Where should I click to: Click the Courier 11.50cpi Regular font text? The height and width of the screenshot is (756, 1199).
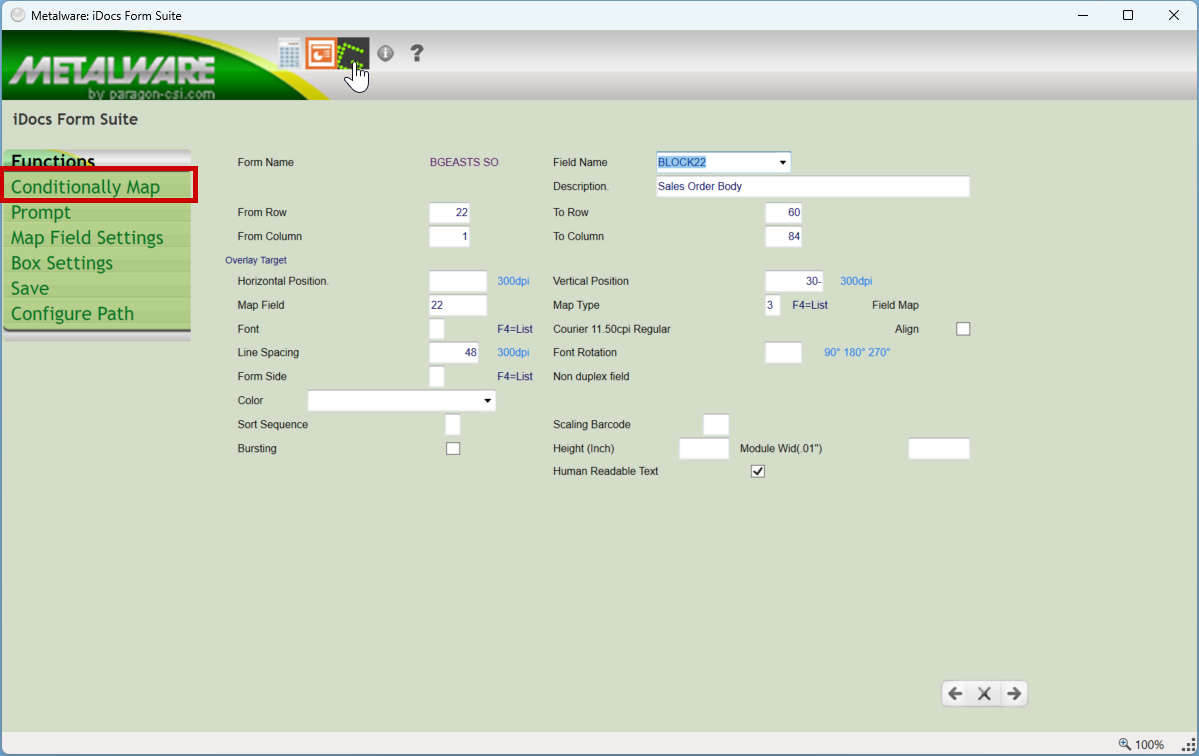coord(612,329)
